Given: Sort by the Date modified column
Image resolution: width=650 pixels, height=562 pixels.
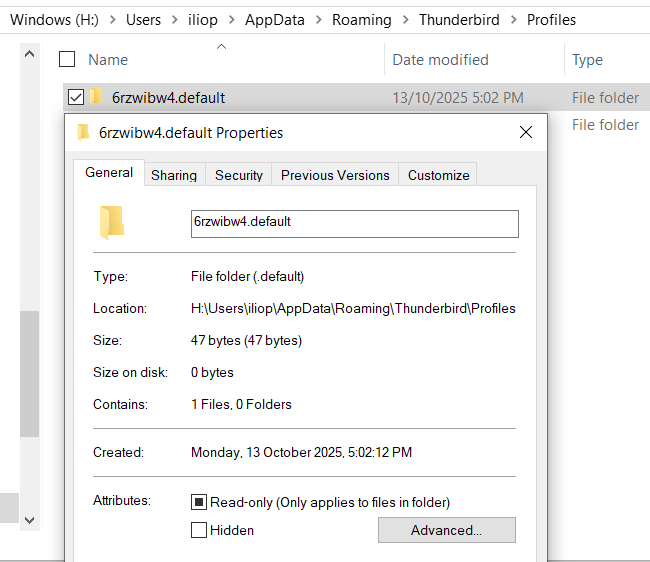Looking at the screenshot, I should [x=440, y=60].
